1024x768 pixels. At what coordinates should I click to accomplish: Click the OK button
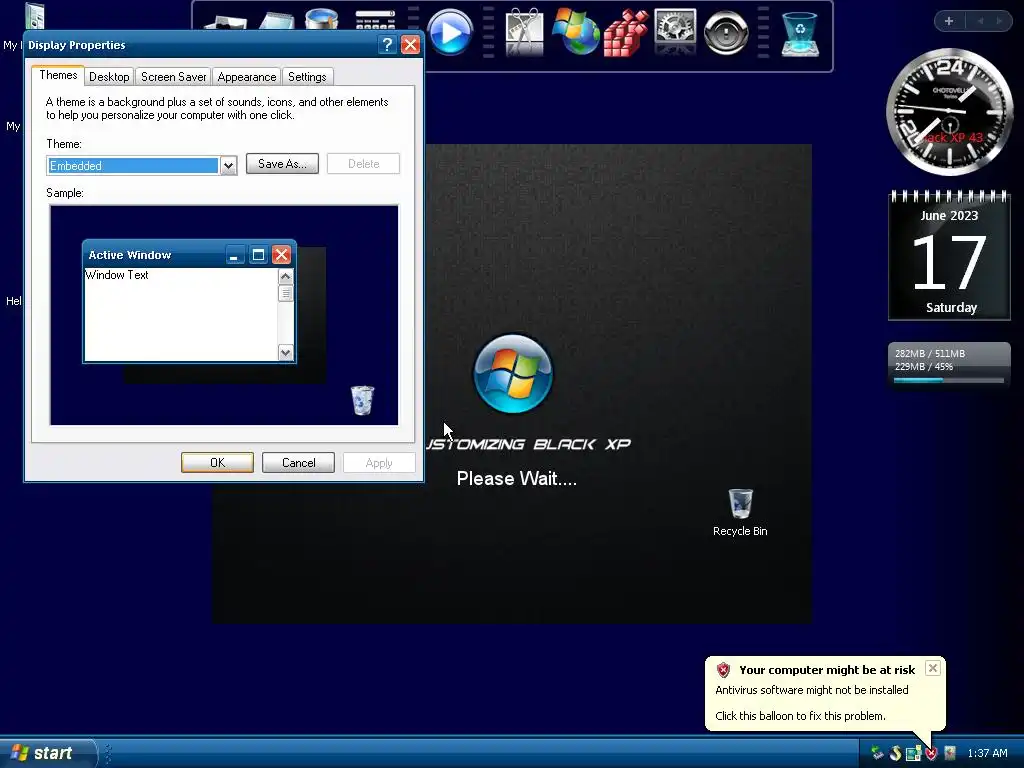point(217,462)
